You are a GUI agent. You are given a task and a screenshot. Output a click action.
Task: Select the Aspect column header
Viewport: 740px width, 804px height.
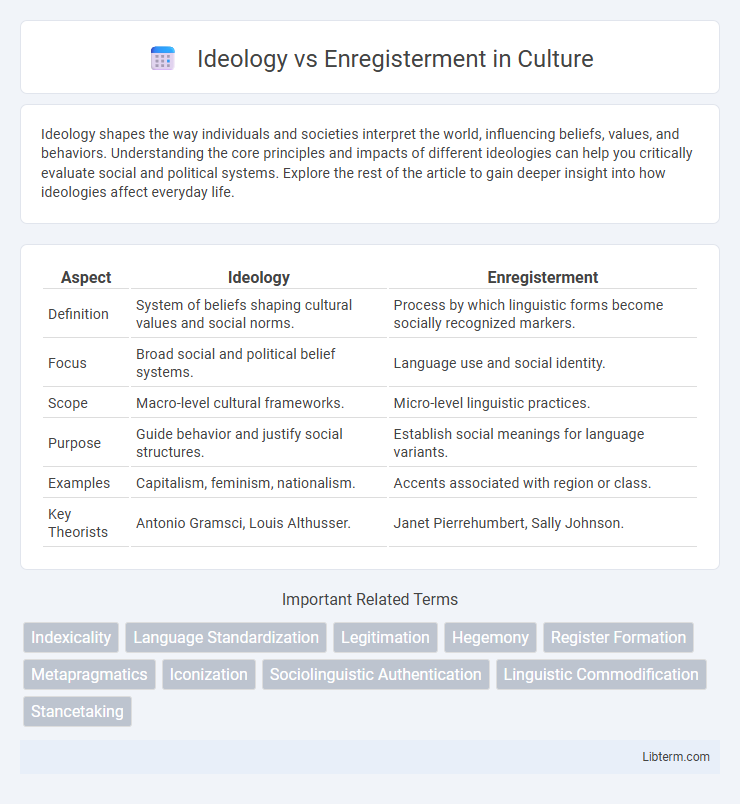pyautogui.click(x=86, y=277)
